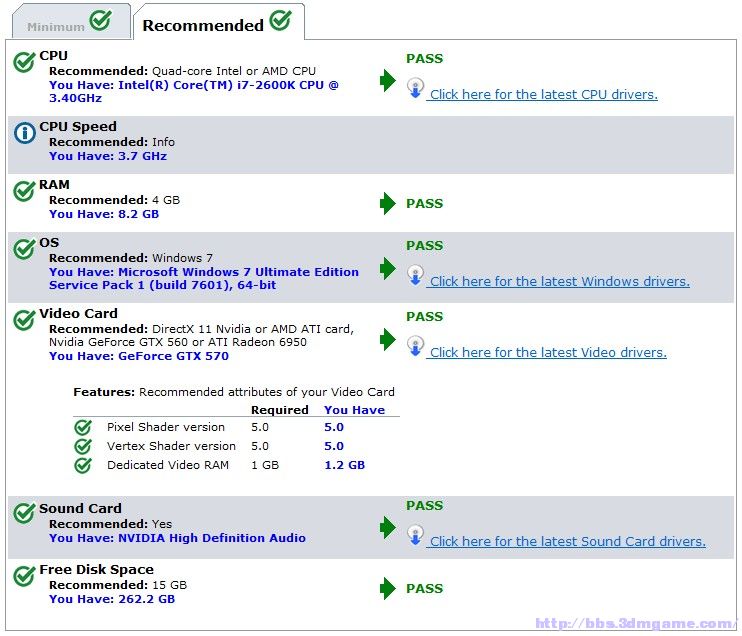Click the CPU drivers download icon

point(415,88)
